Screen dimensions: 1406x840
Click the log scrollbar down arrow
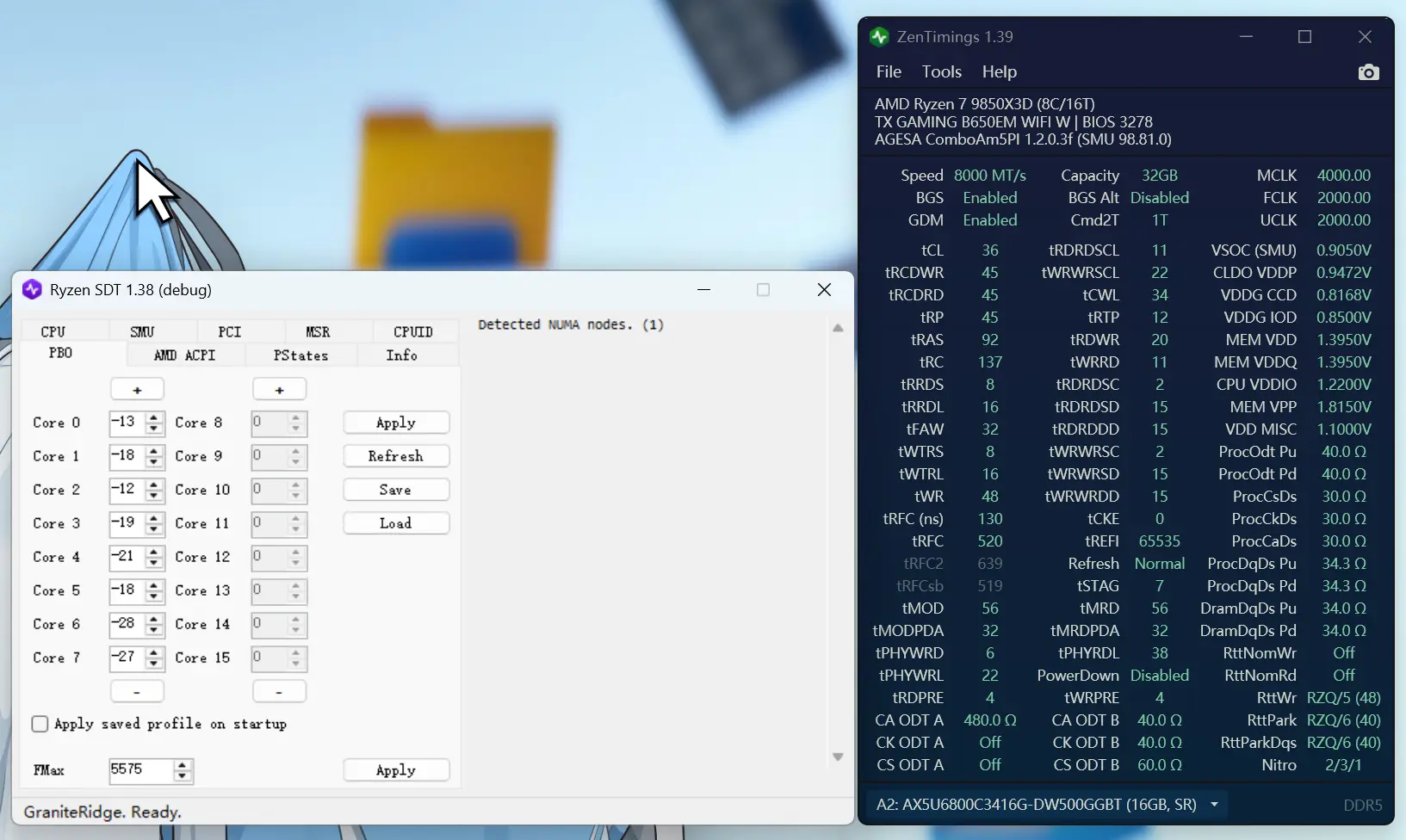coord(838,757)
